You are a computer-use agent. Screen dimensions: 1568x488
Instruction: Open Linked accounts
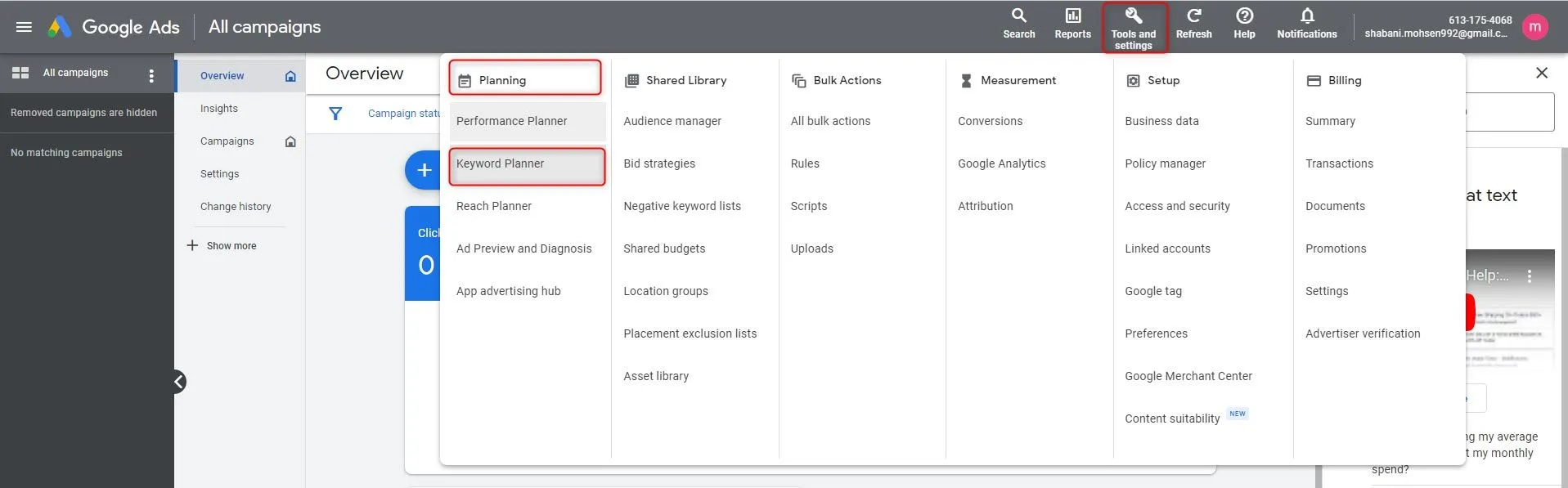point(1167,248)
